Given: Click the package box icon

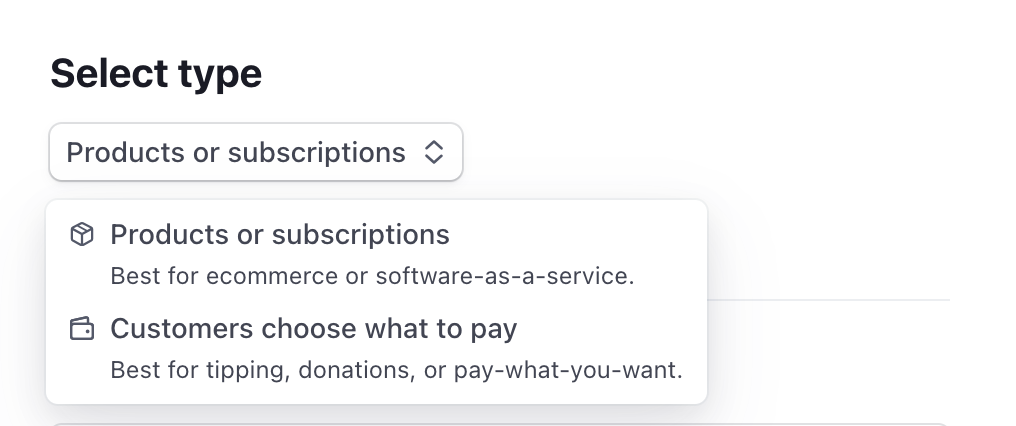Looking at the screenshot, I should pyautogui.click(x=82, y=234).
